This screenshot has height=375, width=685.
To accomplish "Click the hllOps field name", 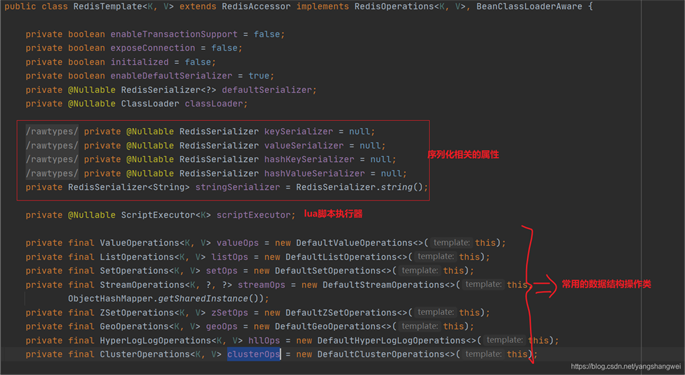I will [264, 340].
